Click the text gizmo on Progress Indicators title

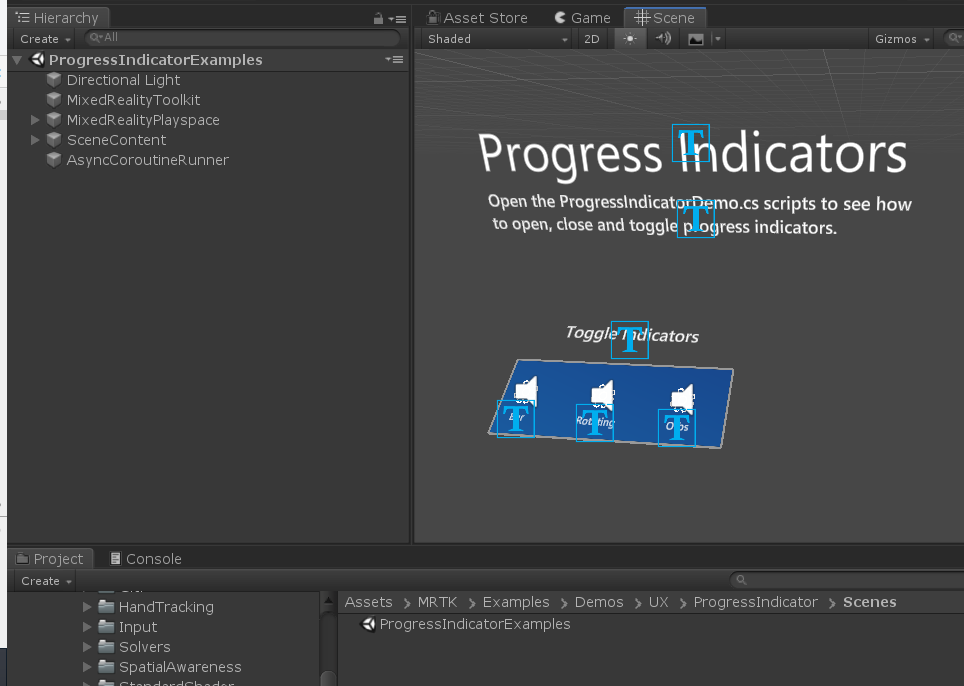click(691, 143)
